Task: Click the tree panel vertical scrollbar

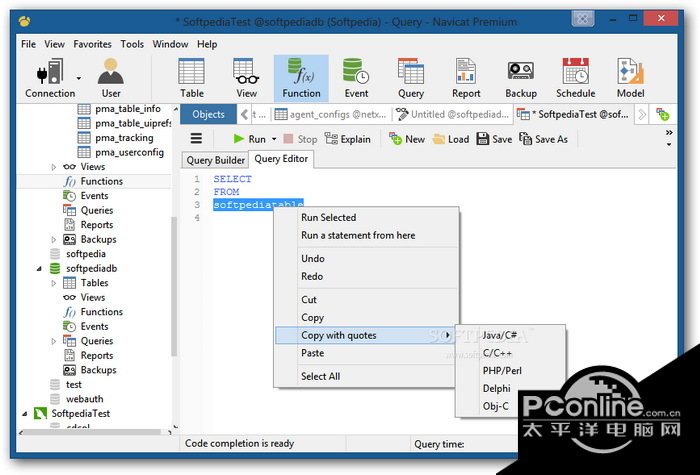Action: (x=174, y=286)
